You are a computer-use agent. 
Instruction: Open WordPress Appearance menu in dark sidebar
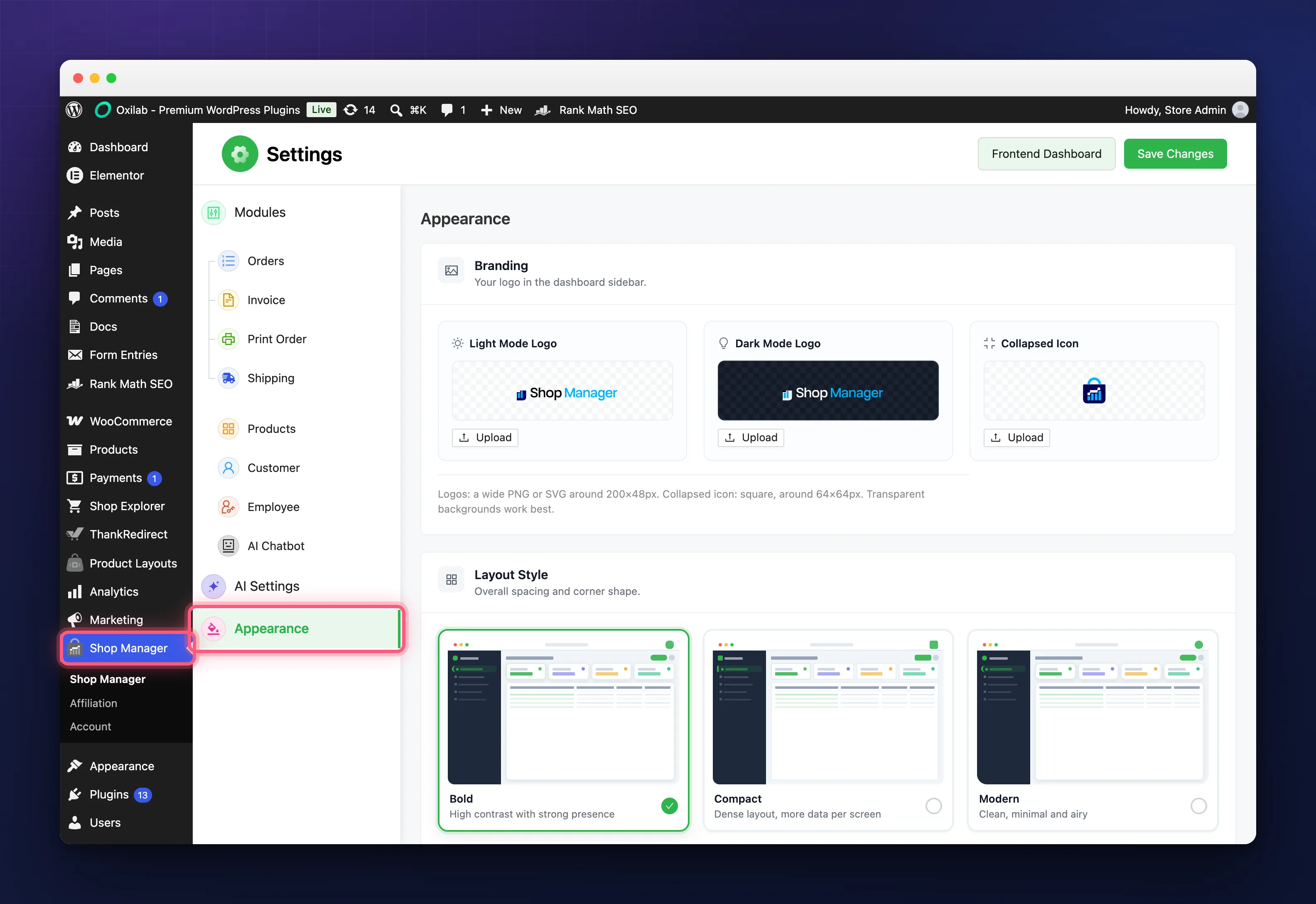pyautogui.click(x=126, y=766)
